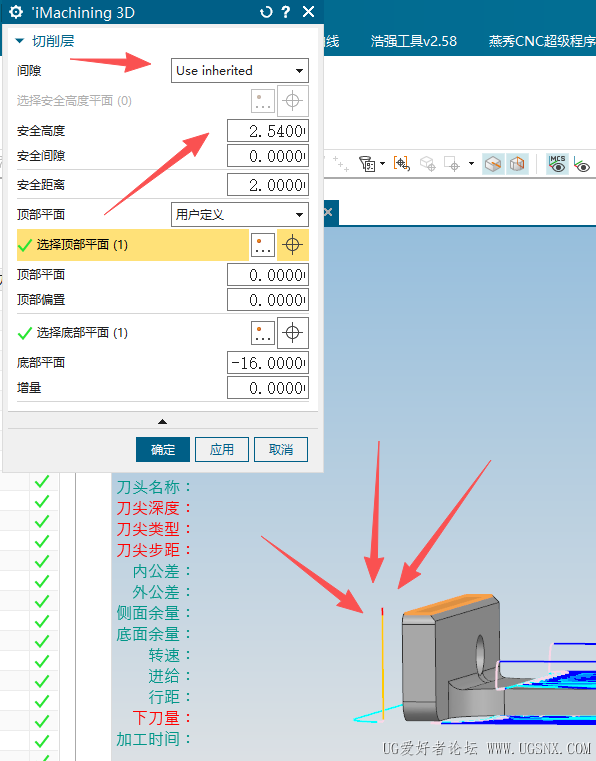This screenshot has width=596, height=761.
Task: Open the selection filter funnel icon
Action: 367,164
